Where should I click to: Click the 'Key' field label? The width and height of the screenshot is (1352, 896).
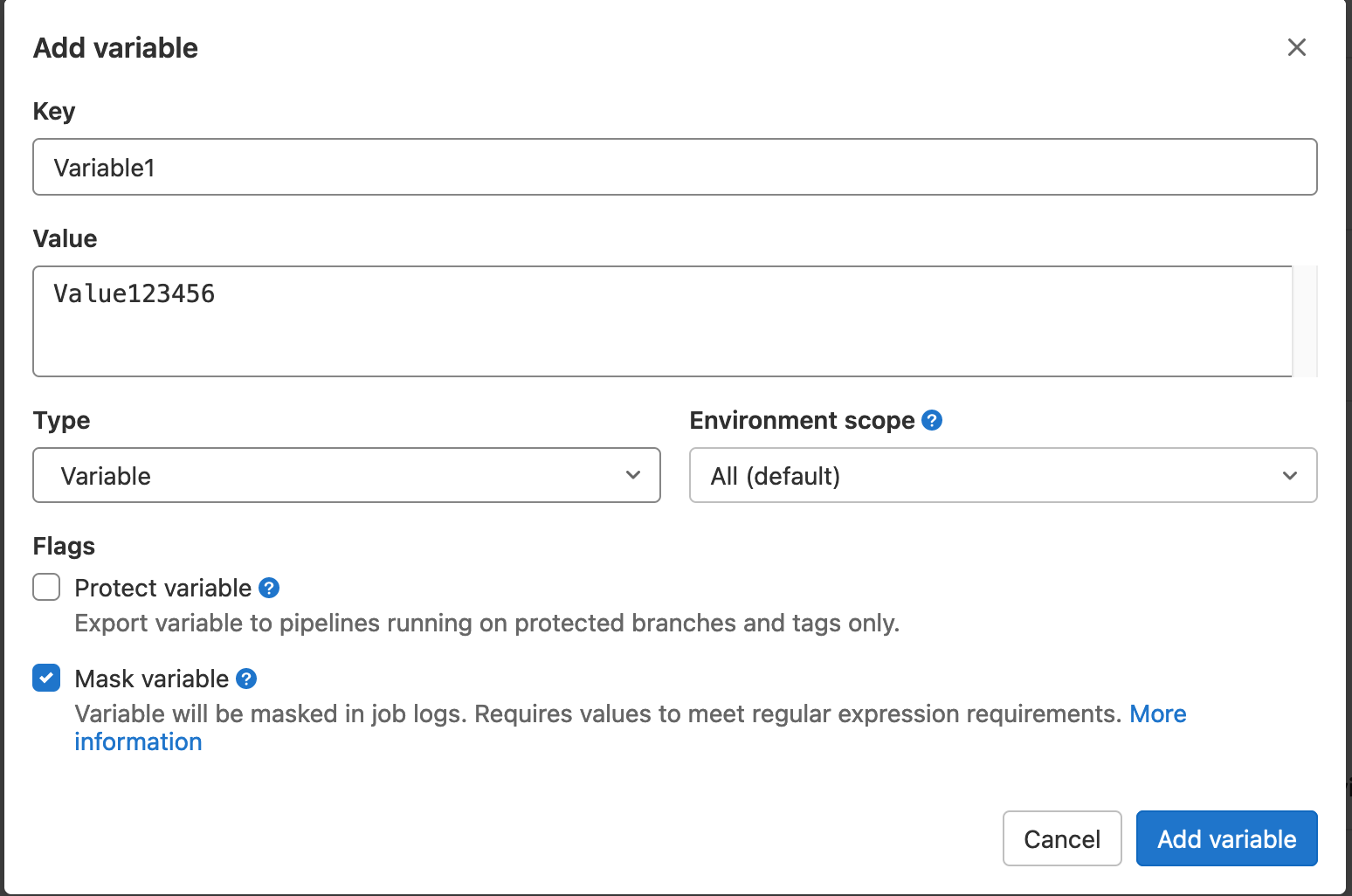pos(54,112)
